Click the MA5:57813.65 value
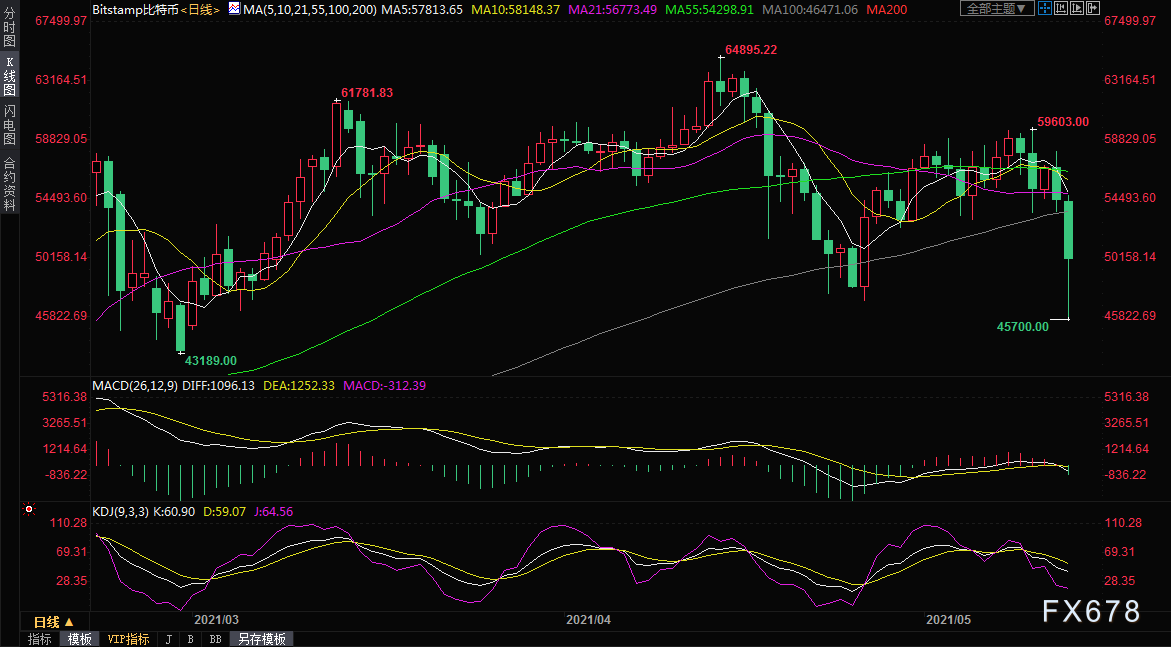 [x=421, y=10]
